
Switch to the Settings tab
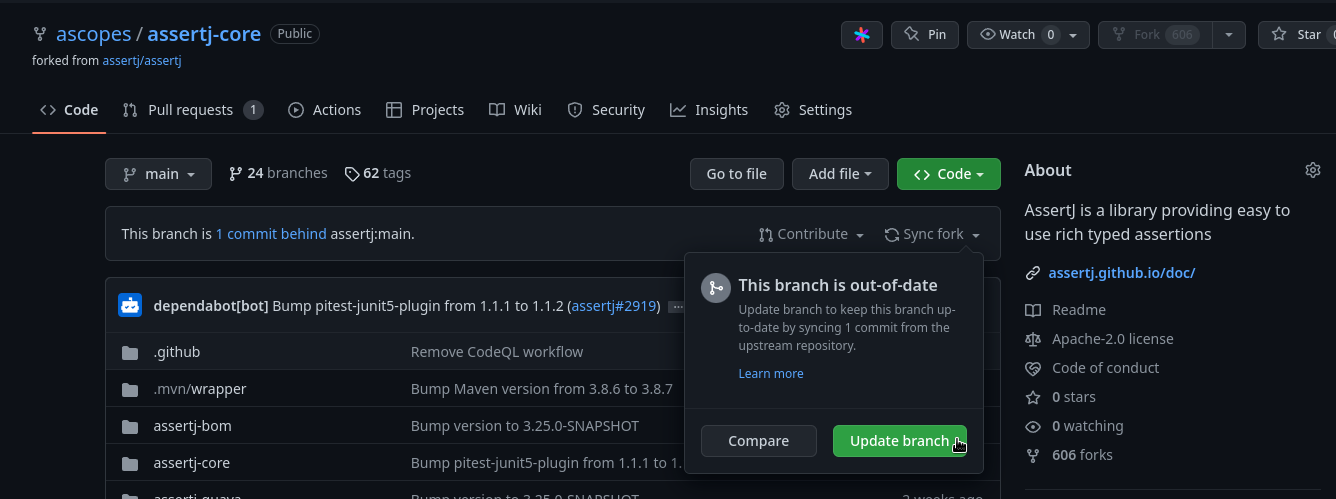point(813,110)
